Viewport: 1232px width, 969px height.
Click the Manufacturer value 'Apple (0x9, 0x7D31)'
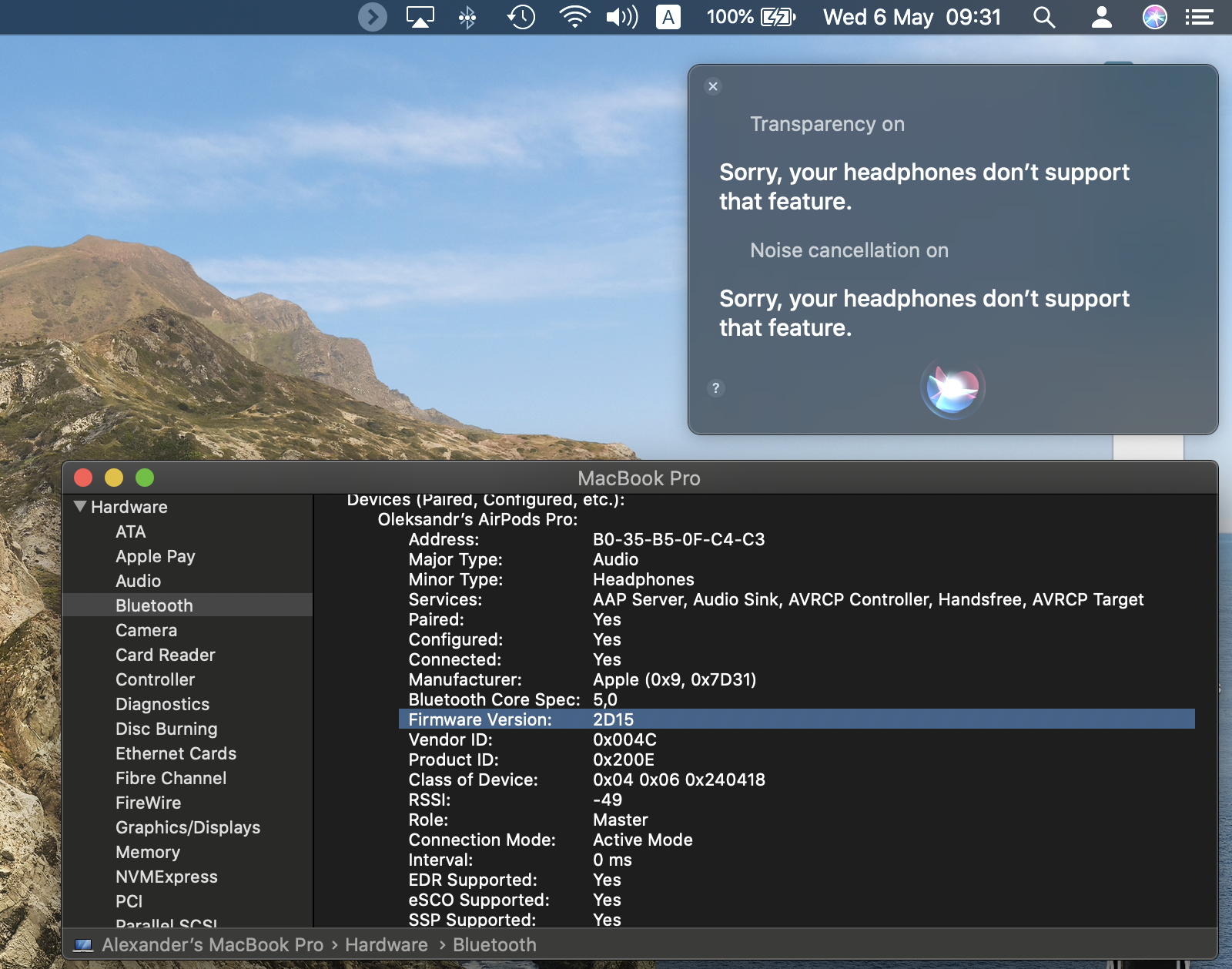point(675,679)
